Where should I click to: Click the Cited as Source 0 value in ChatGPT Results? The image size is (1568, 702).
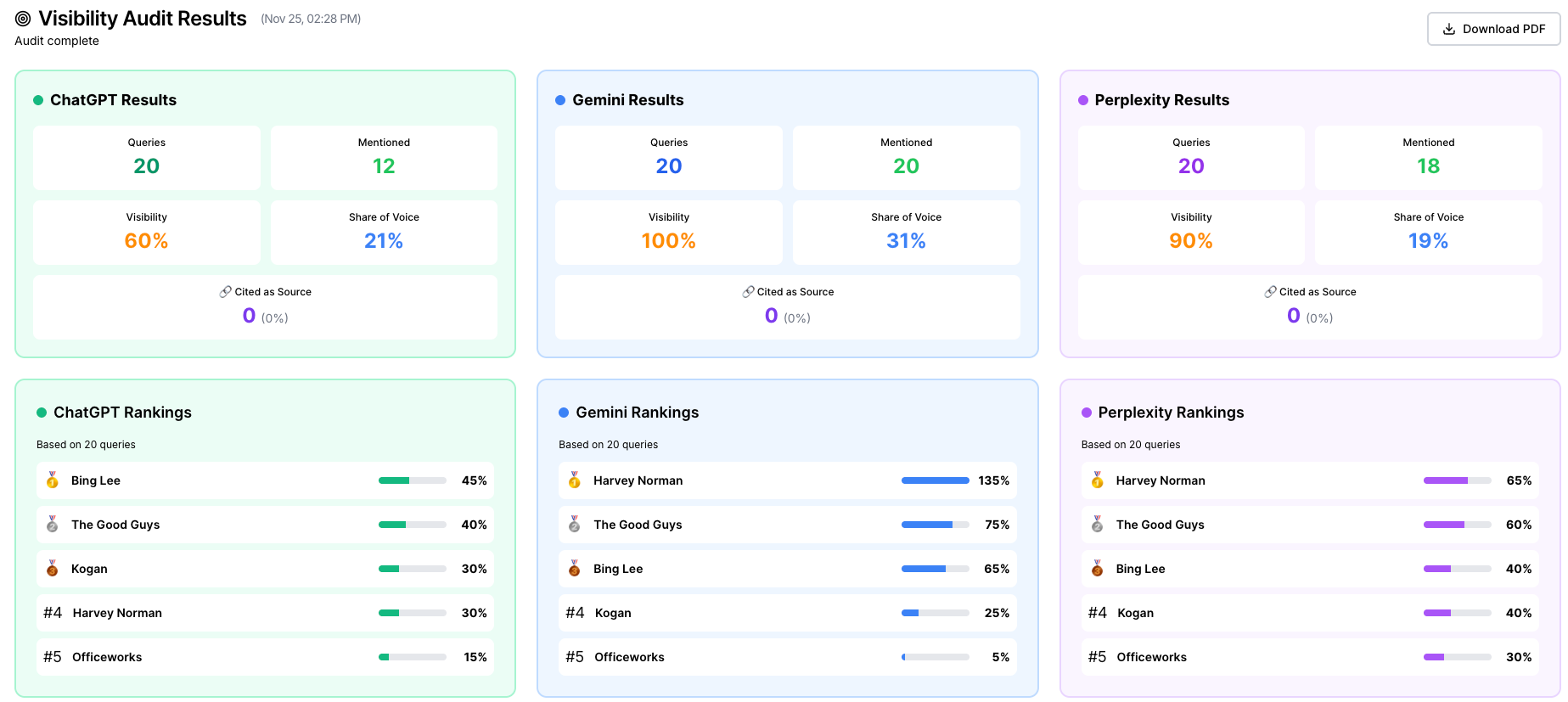249,316
